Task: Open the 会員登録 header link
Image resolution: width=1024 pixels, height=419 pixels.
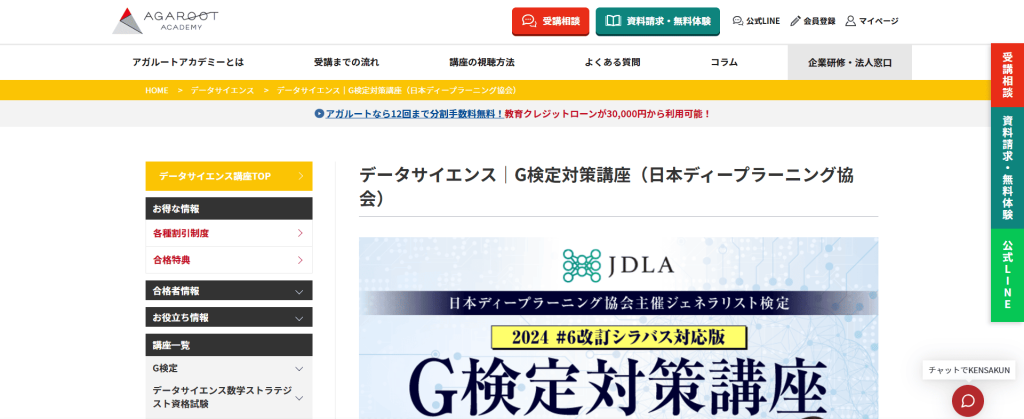Action: pos(812,21)
